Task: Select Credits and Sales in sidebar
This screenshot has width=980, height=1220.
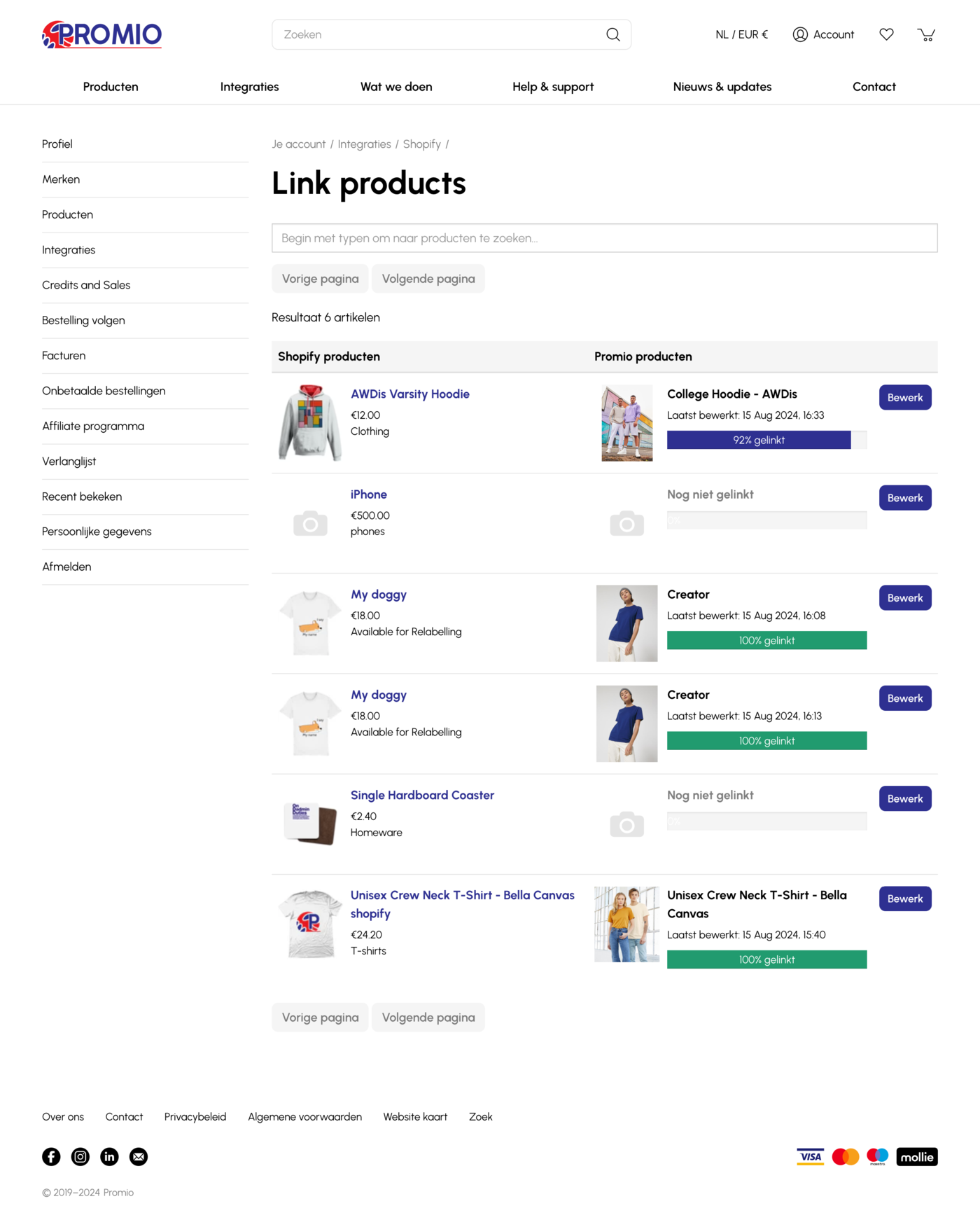Action: coord(86,285)
